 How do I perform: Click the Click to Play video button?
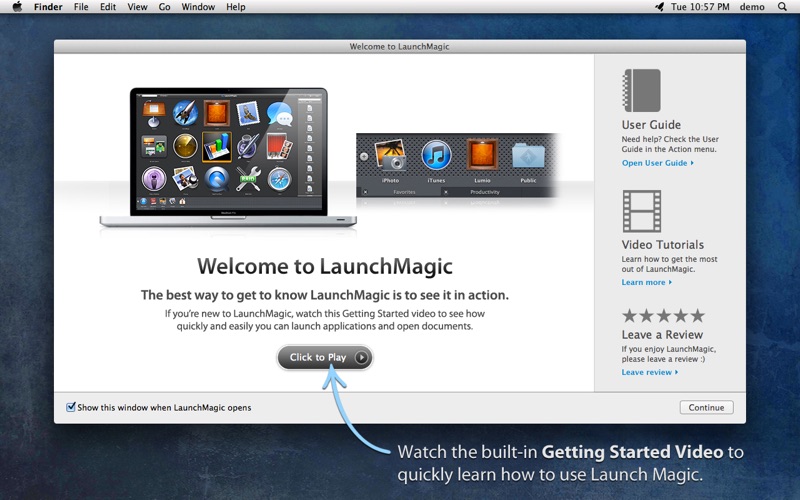325,358
